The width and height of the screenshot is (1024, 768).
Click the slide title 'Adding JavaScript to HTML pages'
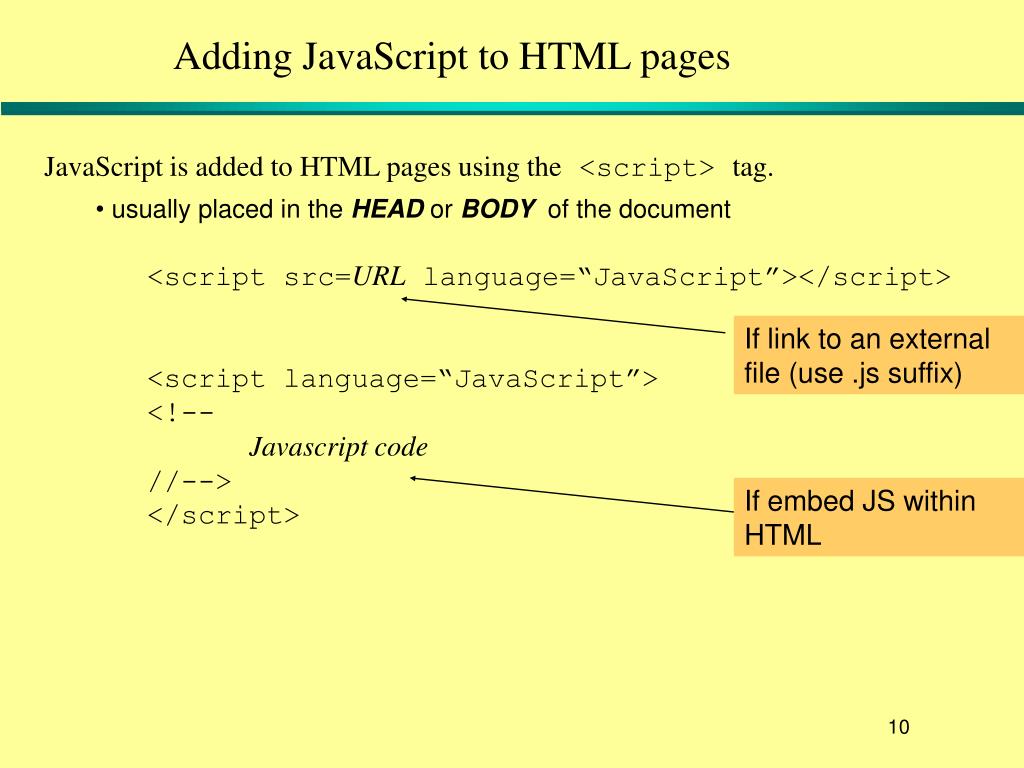(451, 57)
